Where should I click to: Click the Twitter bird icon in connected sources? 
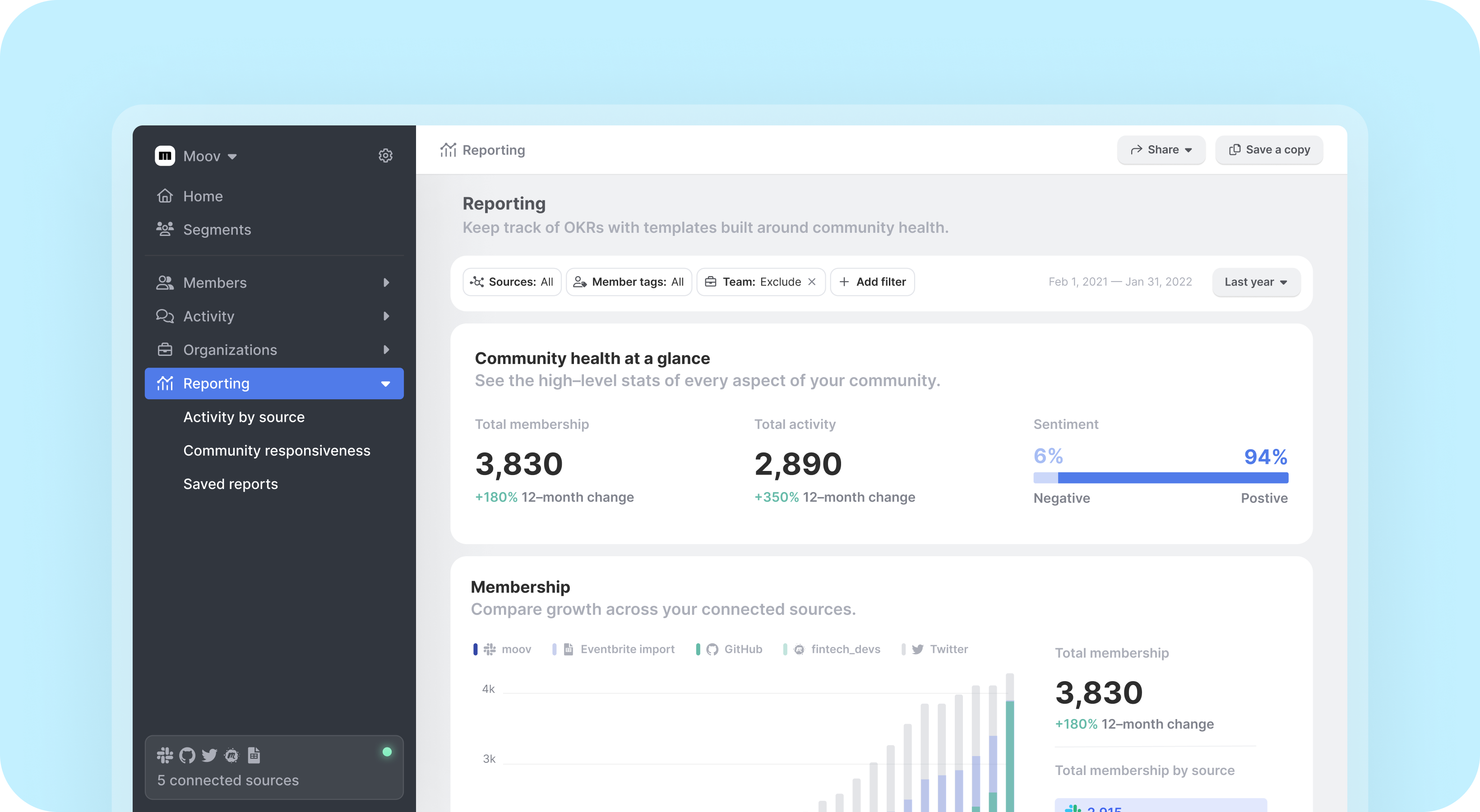click(x=210, y=755)
